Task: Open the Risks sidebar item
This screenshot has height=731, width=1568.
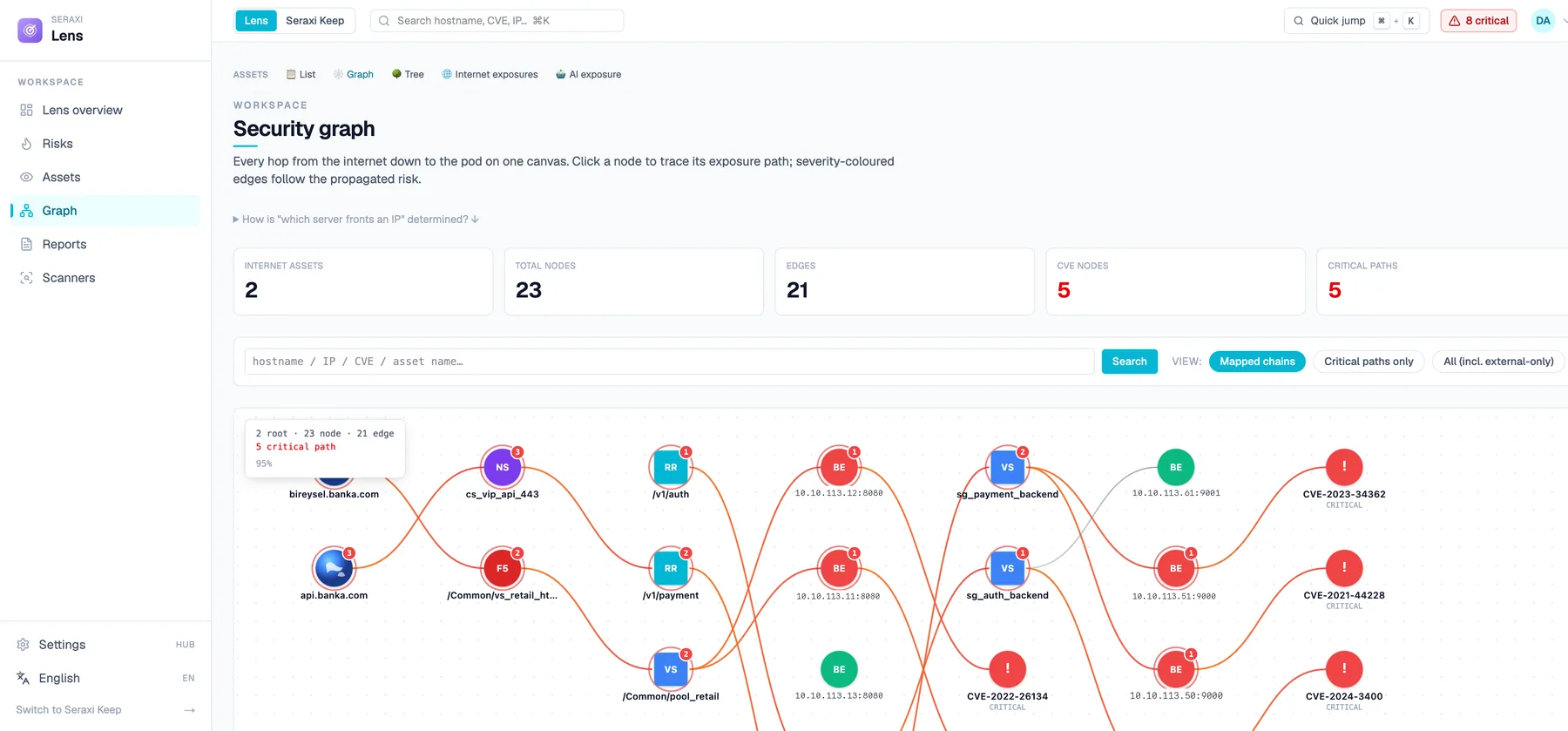Action: click(x=105, y=144)
